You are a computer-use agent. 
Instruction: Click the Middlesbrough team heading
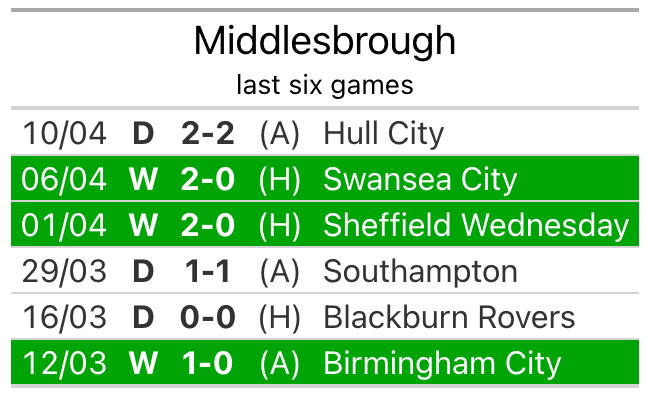pos(325,41)
